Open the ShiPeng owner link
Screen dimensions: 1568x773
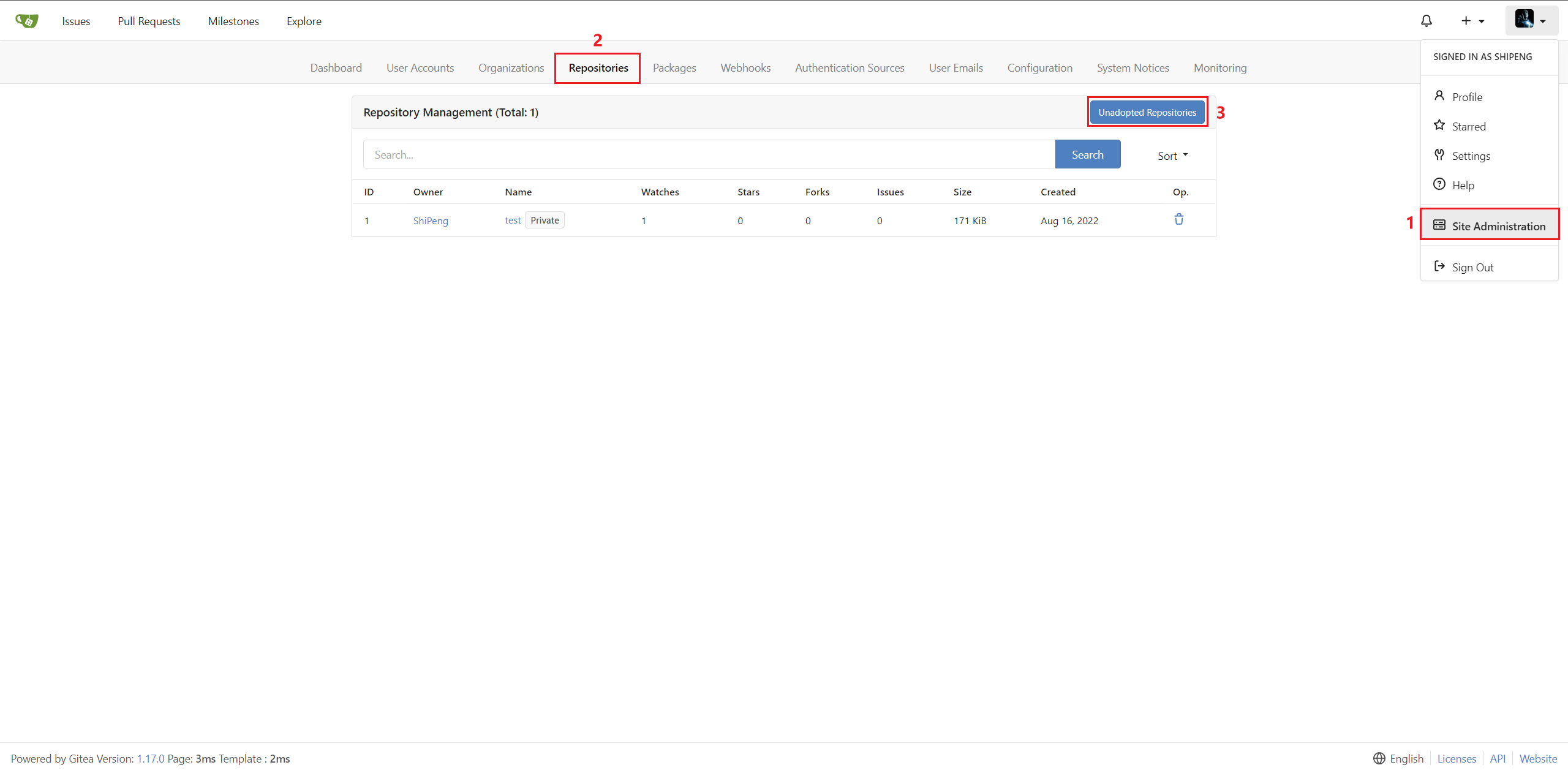(430, 221)
